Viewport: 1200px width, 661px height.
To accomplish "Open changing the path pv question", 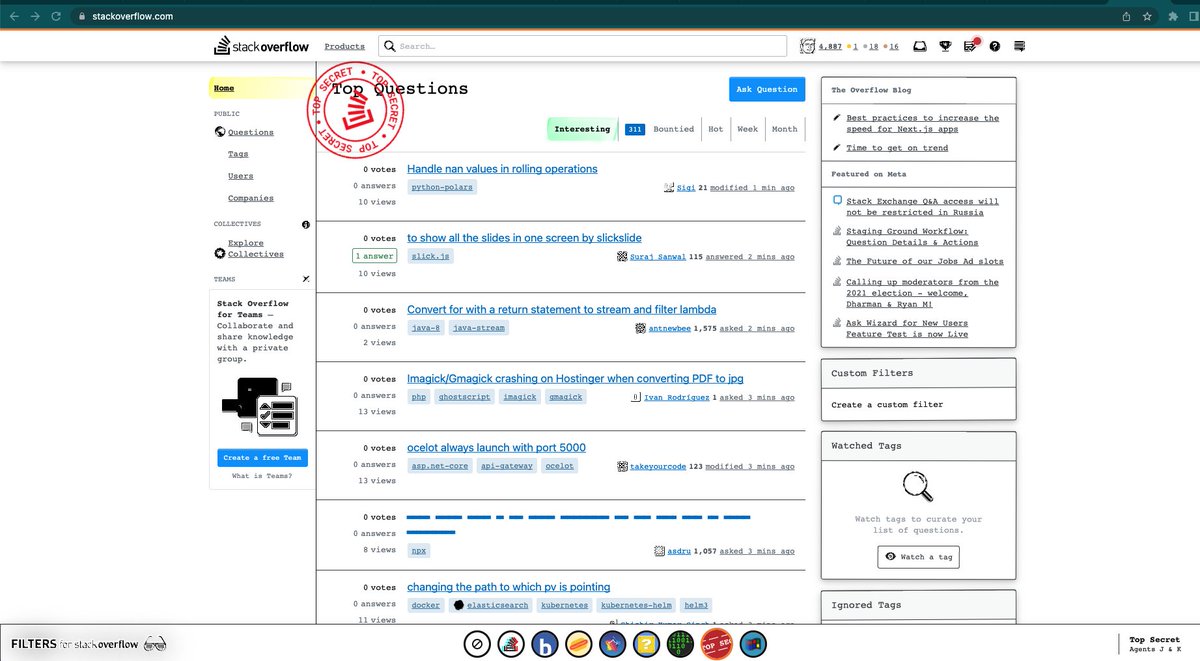I will (508, 587).
